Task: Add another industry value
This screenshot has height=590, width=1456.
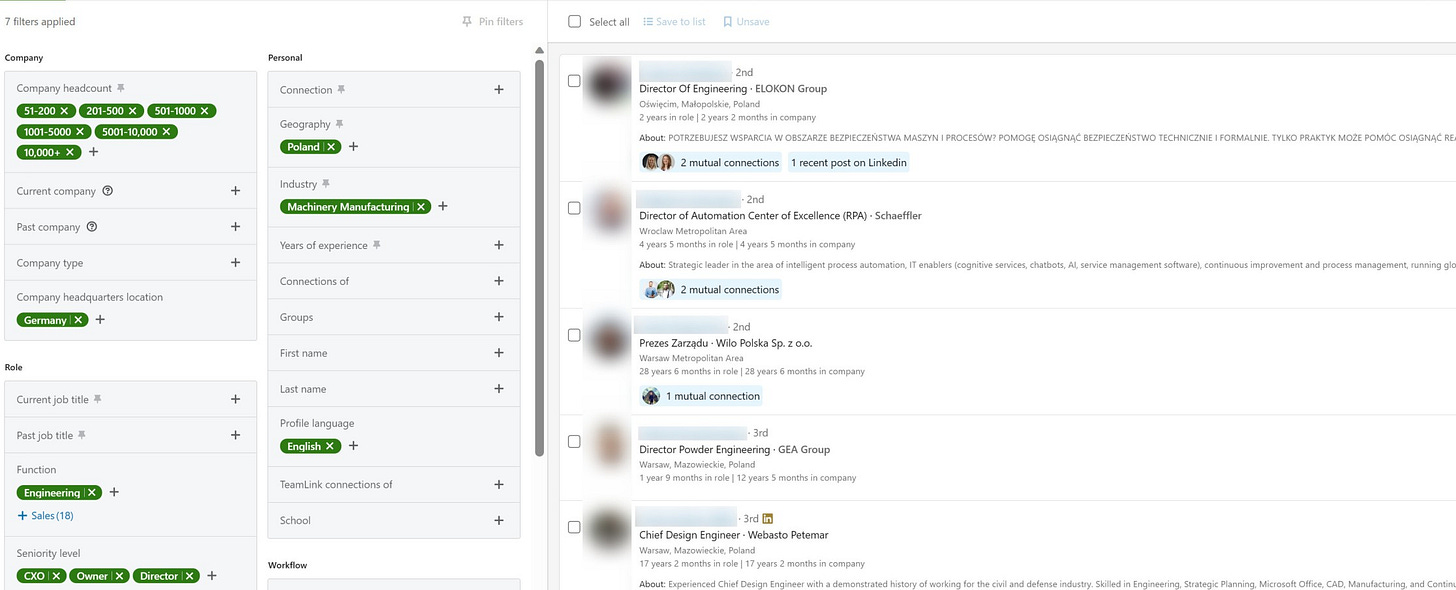Action: [443, 207]
